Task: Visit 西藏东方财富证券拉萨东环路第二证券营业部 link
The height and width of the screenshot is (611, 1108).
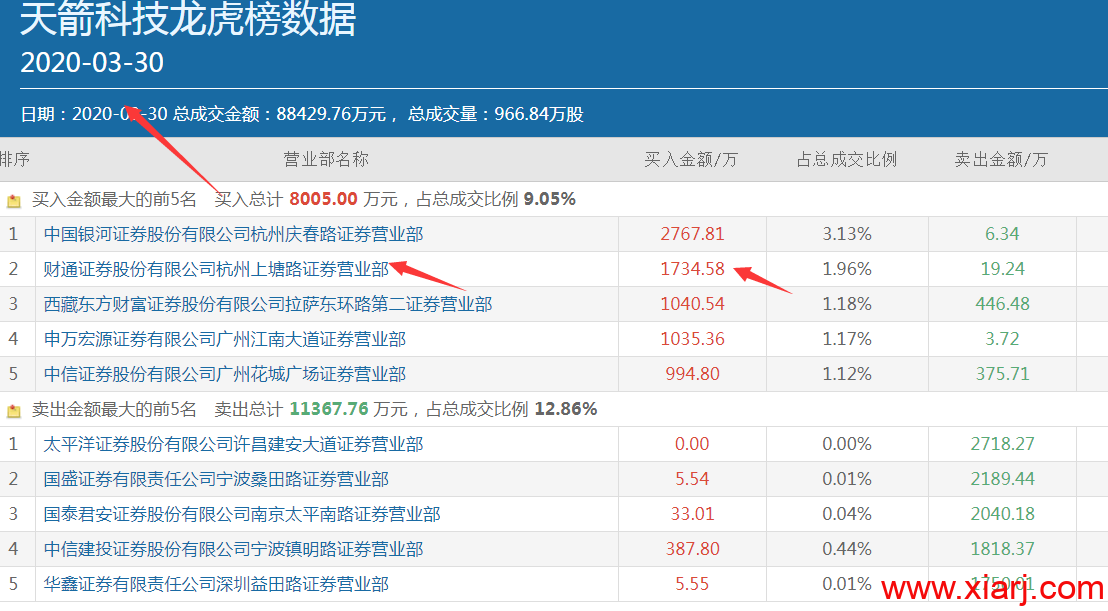Action: [268, 304]
